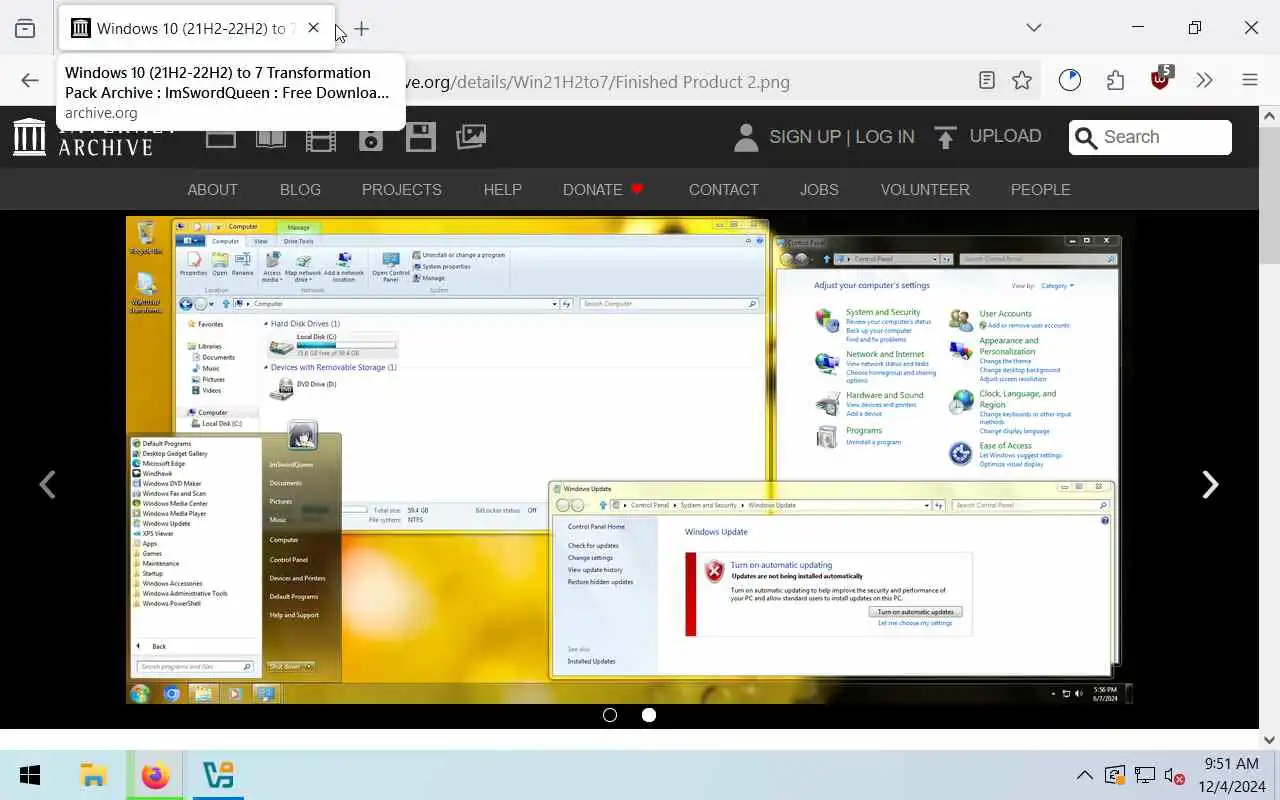Click the muted volume tray icon
This screenshot has height=800, width=1280.
(x=1176, y=775)
